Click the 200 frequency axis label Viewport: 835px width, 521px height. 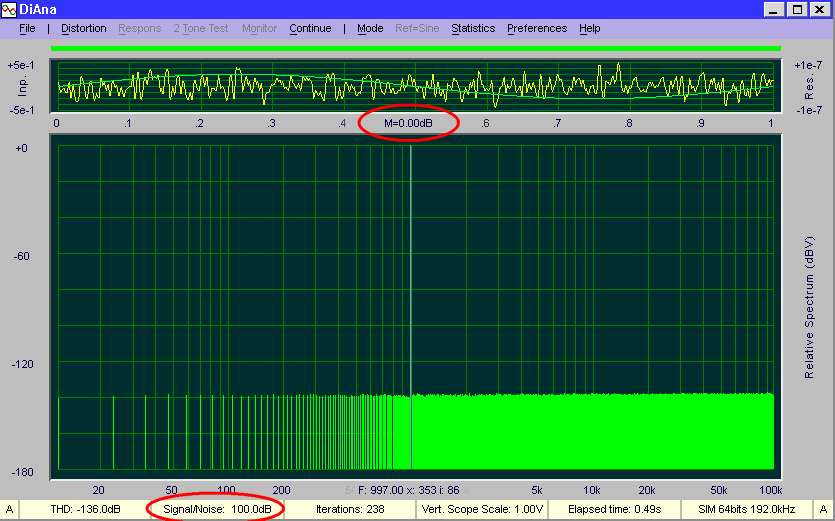click(281, 490)
